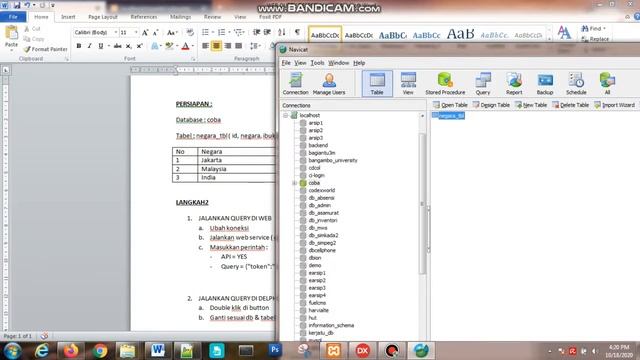Toggle underline formatting in Word

pyautogui.click(x=100, y=46)
